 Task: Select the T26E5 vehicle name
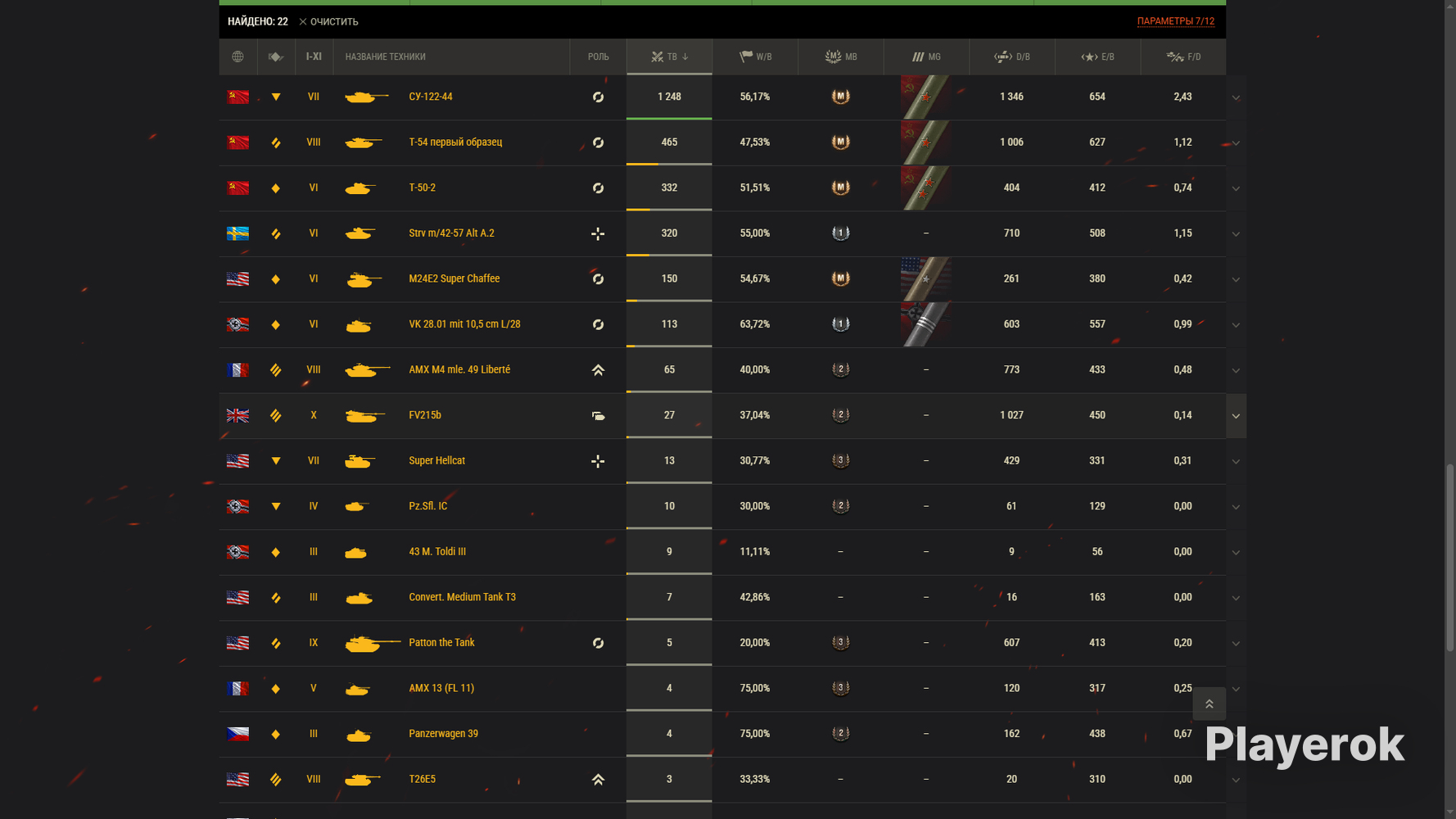click(422, 780)
